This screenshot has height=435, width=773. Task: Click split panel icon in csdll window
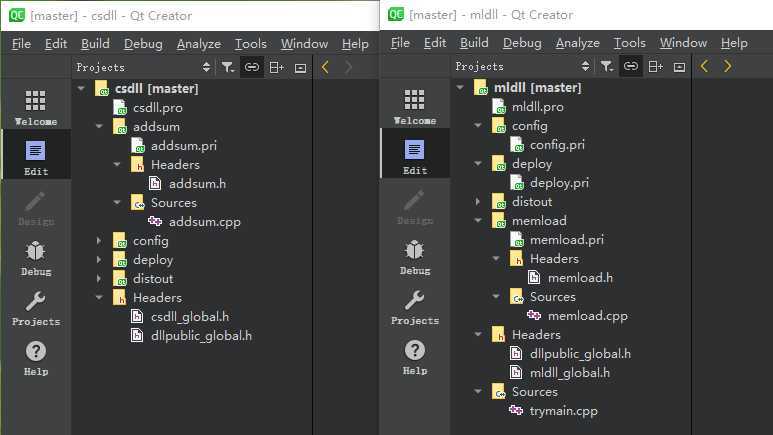coord(277,67)
